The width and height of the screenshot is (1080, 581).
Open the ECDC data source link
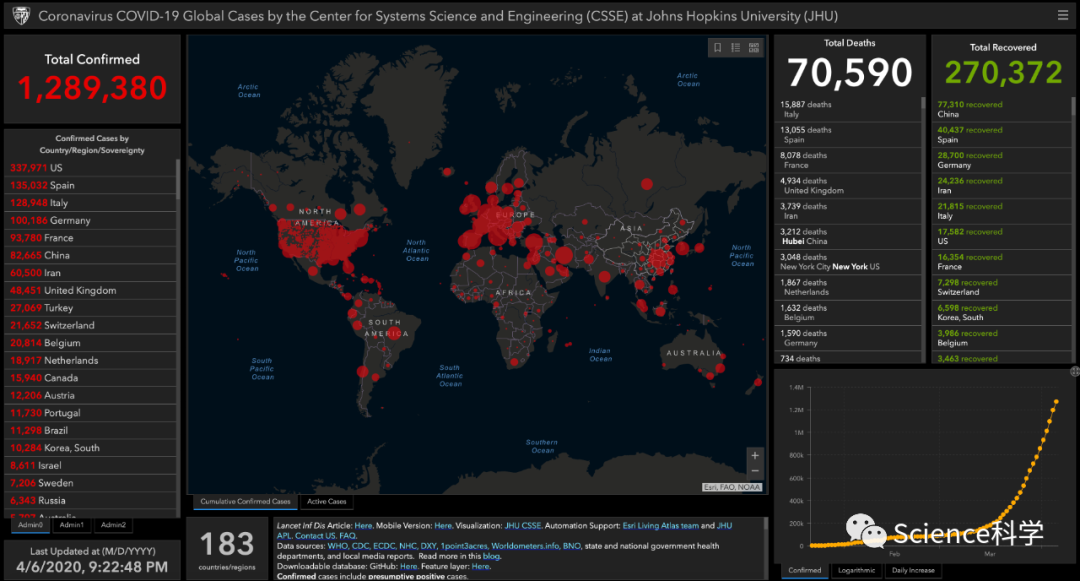(384, 546)
